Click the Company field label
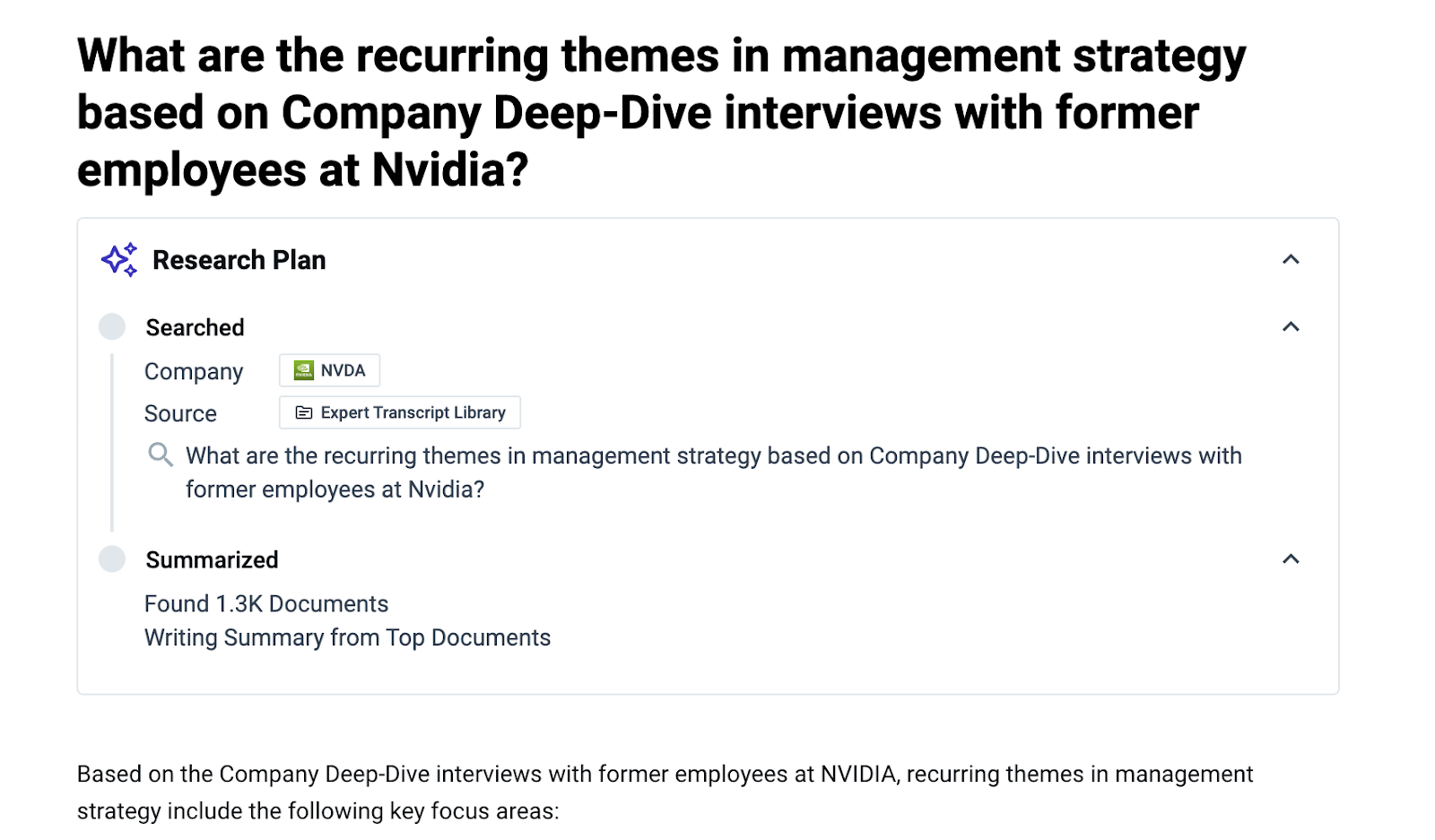The width and height of the screenshot is (1435, 840). (194, 371)
